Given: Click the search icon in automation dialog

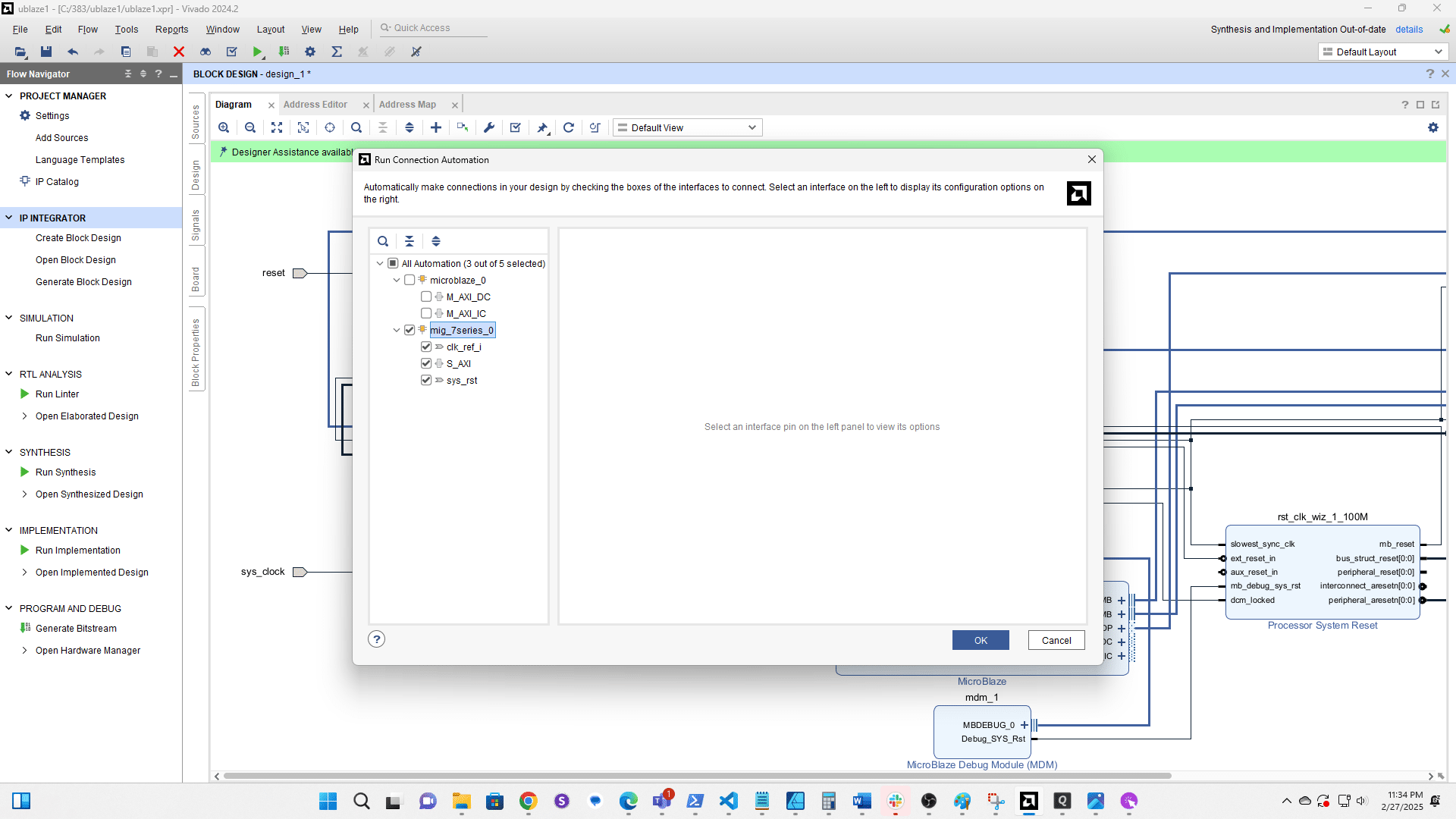Looking at the screenshot, I should (383, 241).
